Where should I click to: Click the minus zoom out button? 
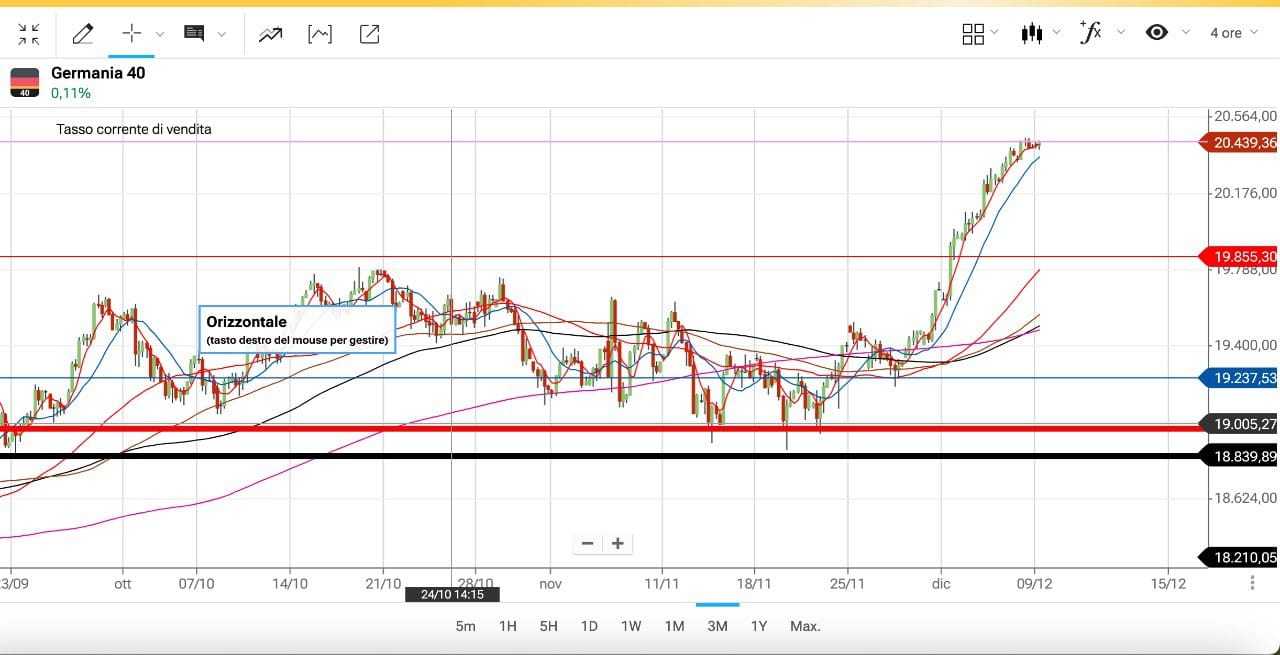pyautogui.click(x=588, y=543)
